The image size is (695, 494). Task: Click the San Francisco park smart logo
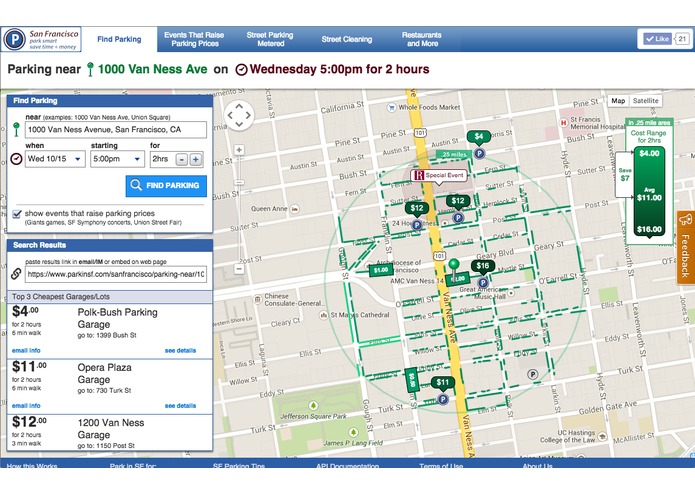pos(41,39)
